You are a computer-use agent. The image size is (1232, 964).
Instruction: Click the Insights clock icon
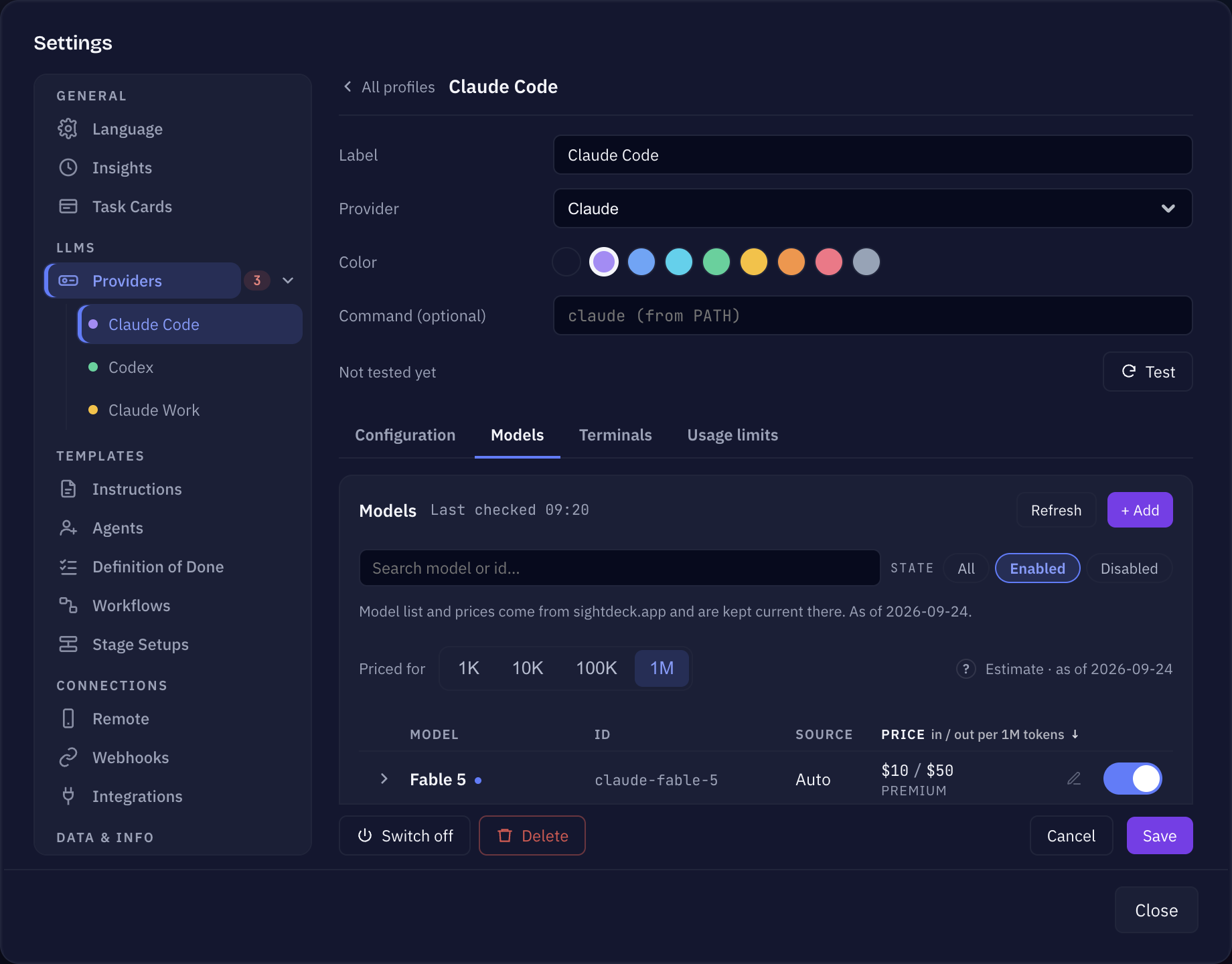click(x=68, y=167)
